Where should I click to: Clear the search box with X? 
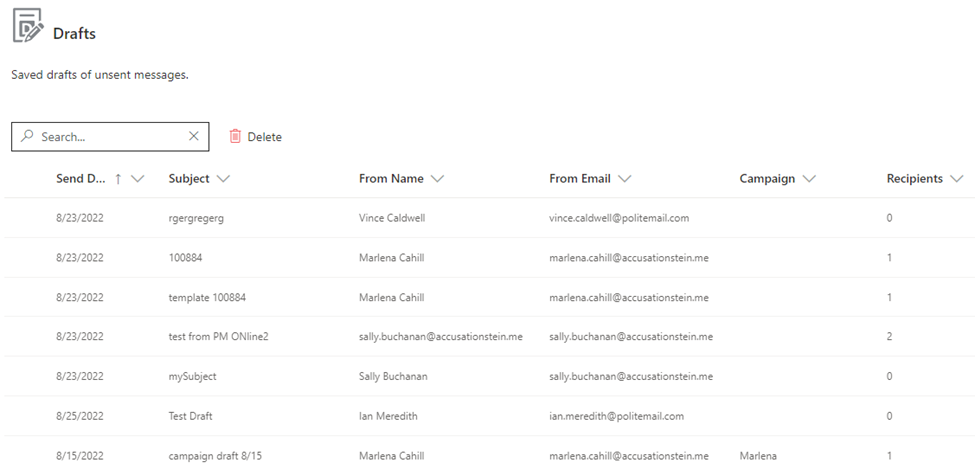194,137
